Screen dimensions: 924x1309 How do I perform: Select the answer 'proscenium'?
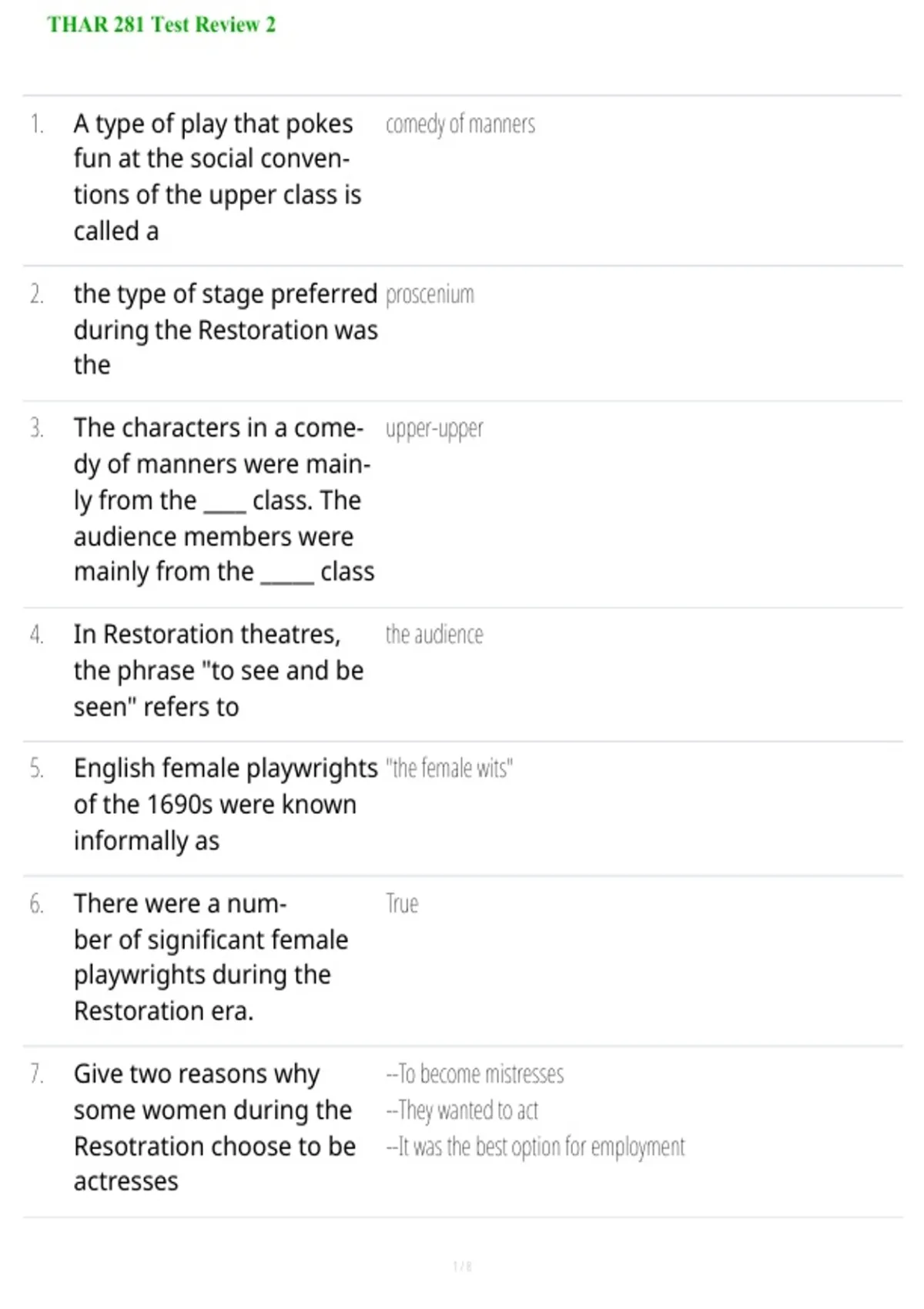coord(430,295)
